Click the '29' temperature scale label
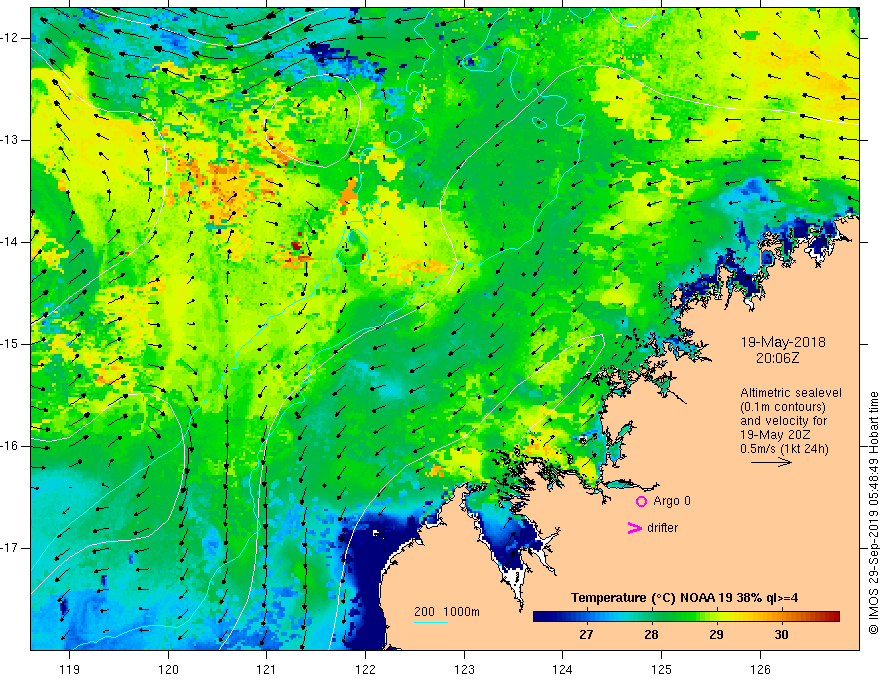The height and width of the screenshot is (680, 880). point(716,635)
